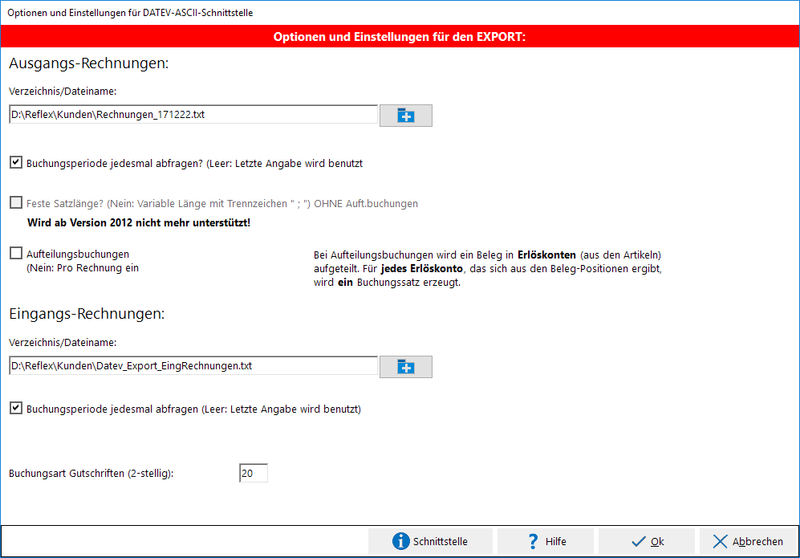The image size is (800, 558).
Task: Browse folder for Eingangs-Rechnungen file
Action: pos(406,367)
